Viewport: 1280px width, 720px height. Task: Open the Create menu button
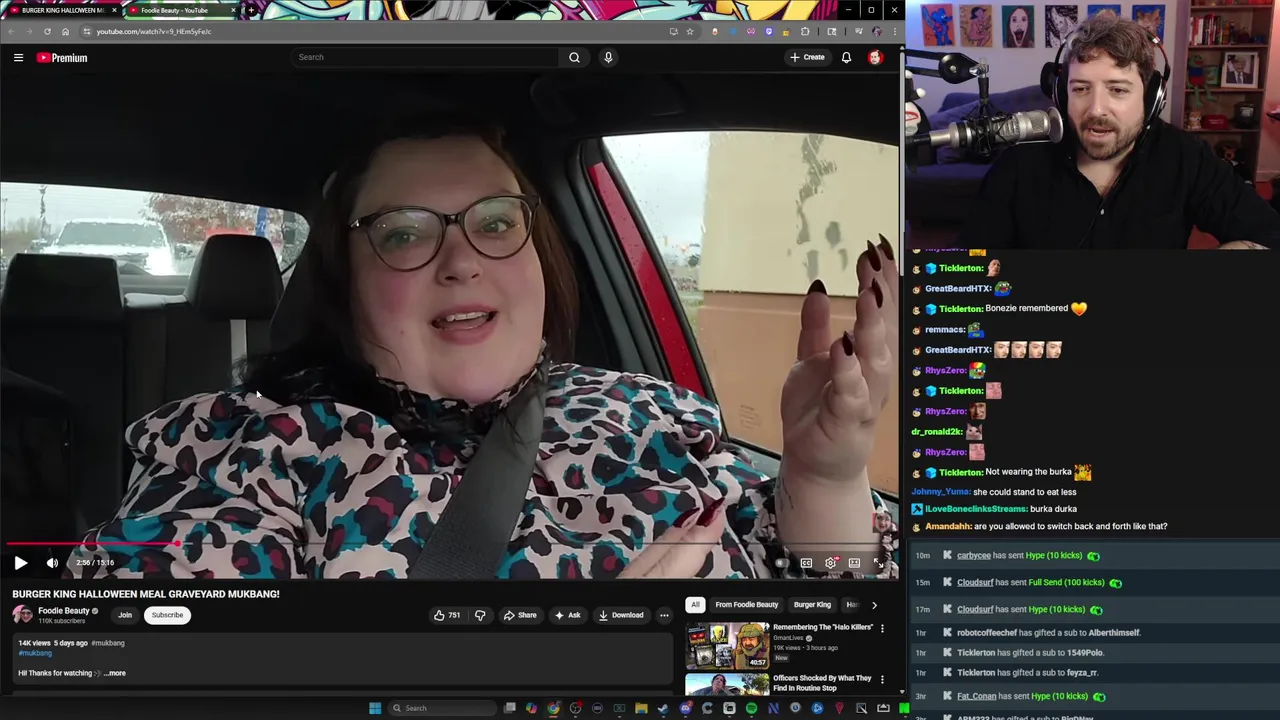click(807, 57)
